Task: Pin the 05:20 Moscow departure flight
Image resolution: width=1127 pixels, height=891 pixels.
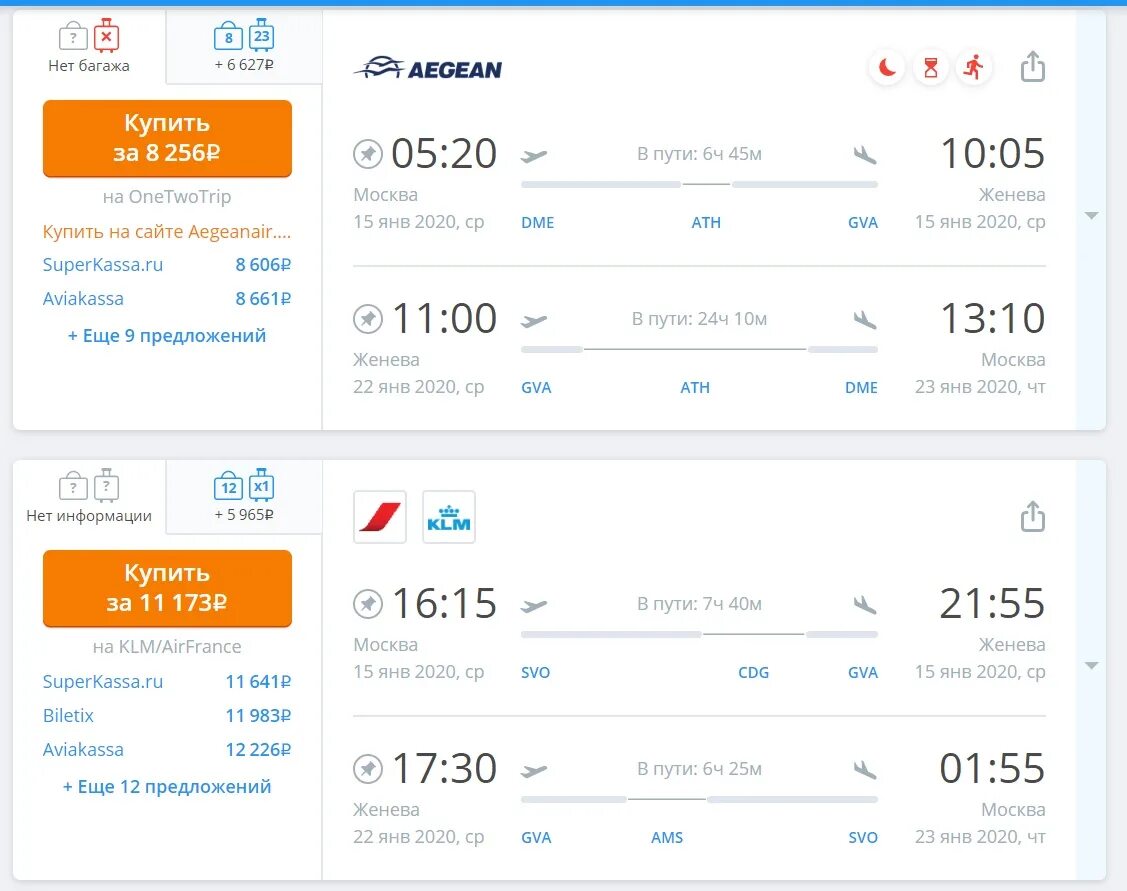Action: [368, 154]
